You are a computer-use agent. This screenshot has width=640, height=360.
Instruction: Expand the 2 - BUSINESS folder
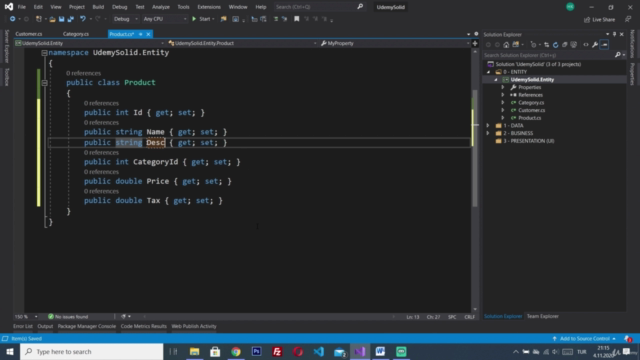click(488, 133)
